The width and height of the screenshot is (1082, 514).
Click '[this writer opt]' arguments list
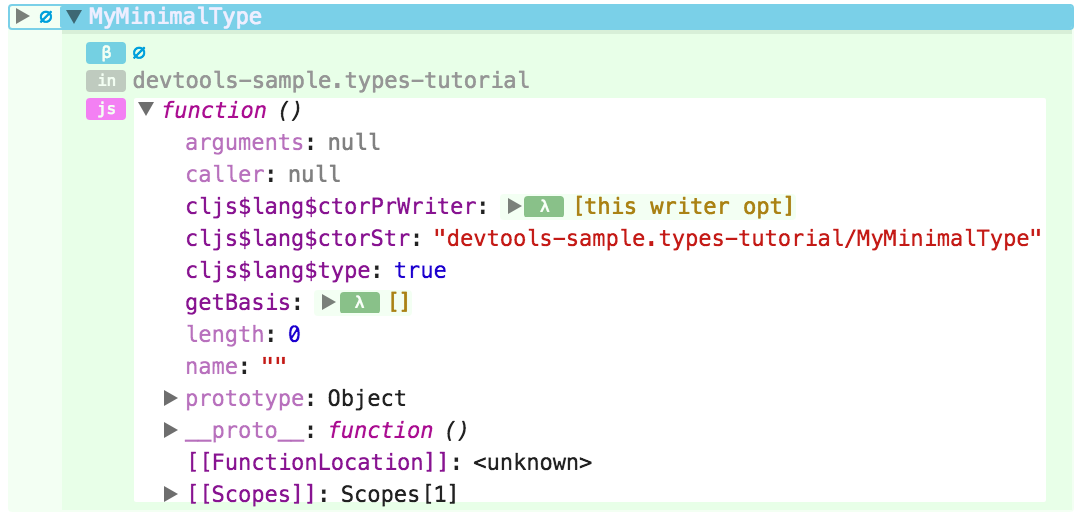point(684,206)
